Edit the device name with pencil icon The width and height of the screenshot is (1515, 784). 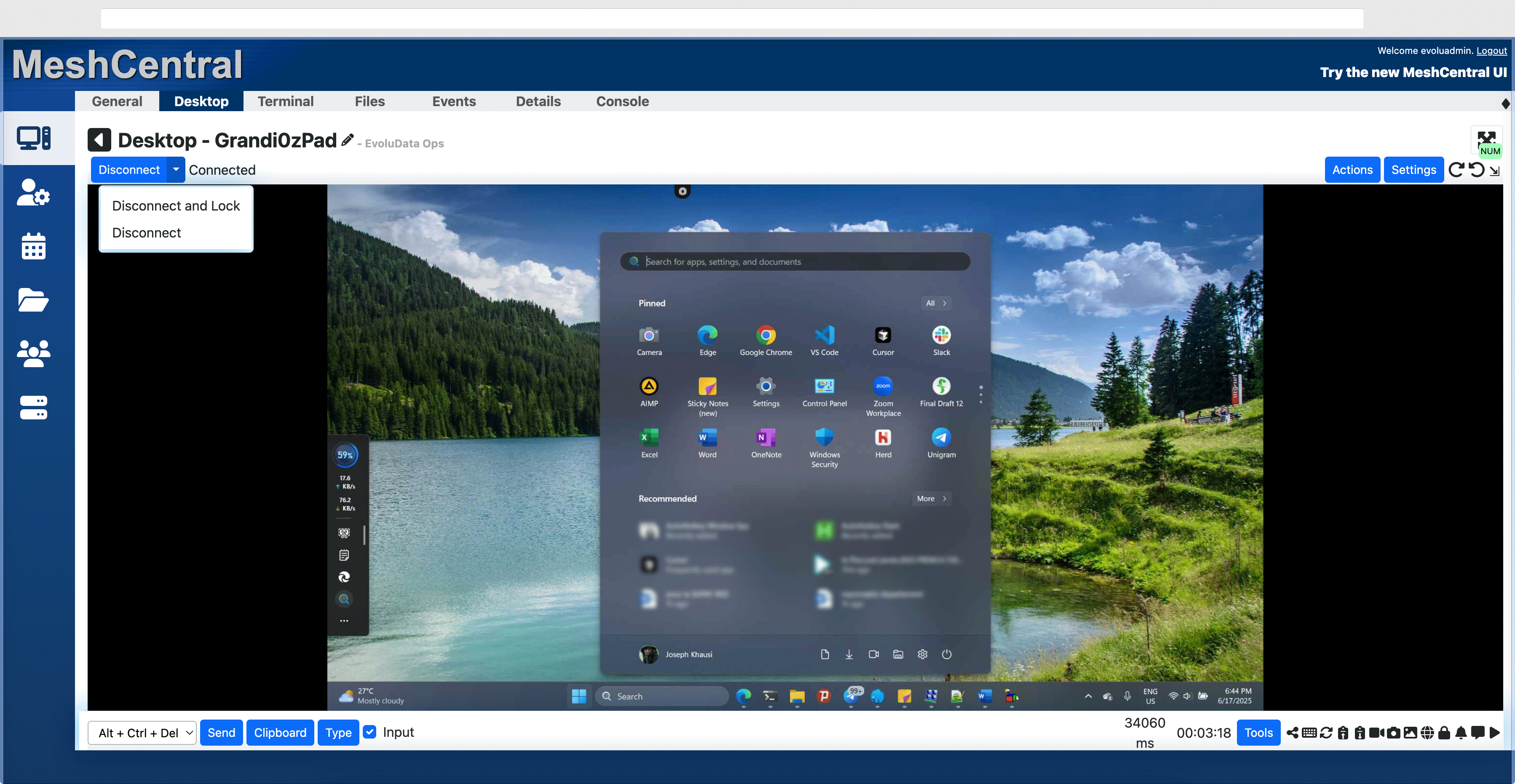348,140
